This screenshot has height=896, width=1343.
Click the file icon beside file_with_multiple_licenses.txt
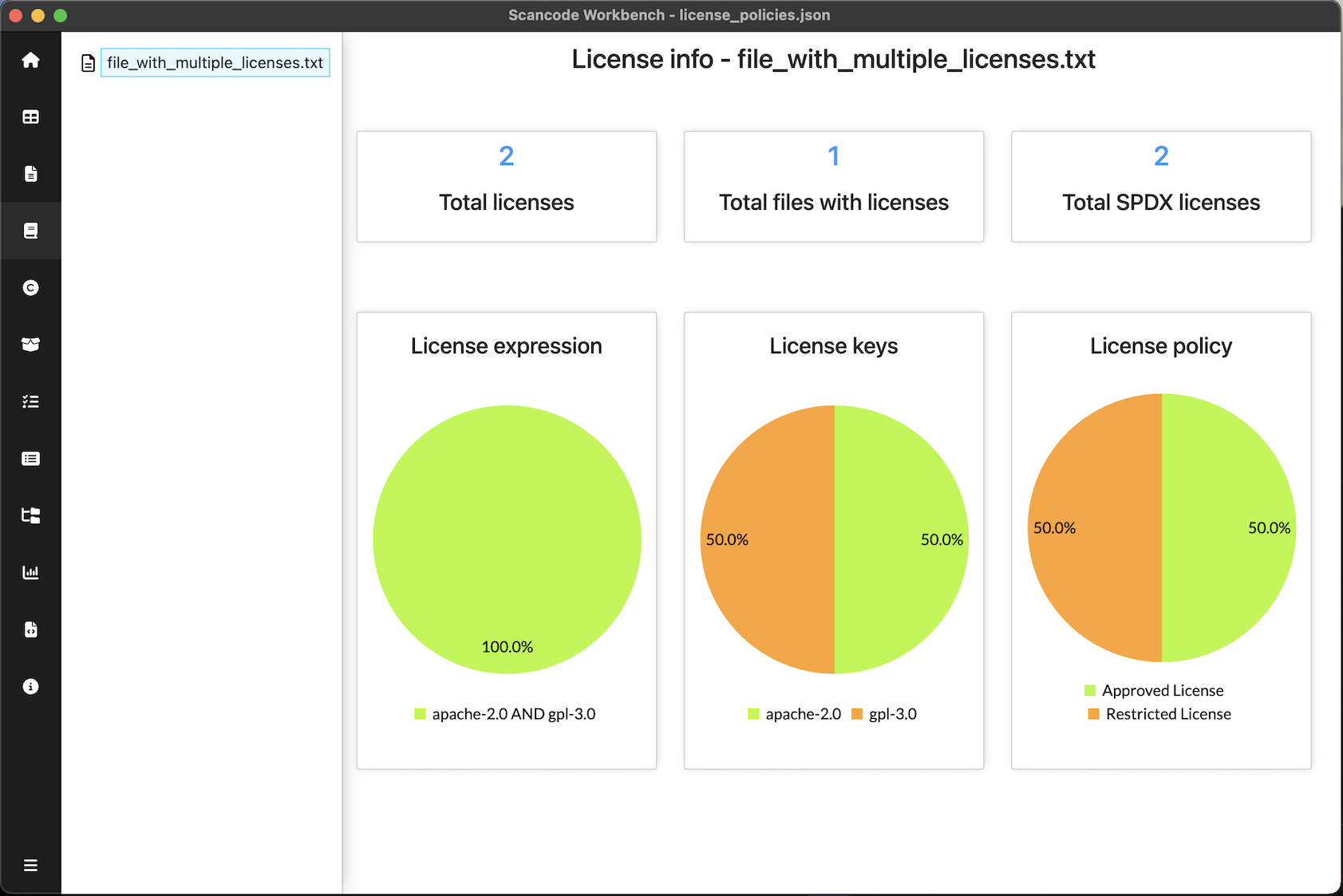point(89,63)
